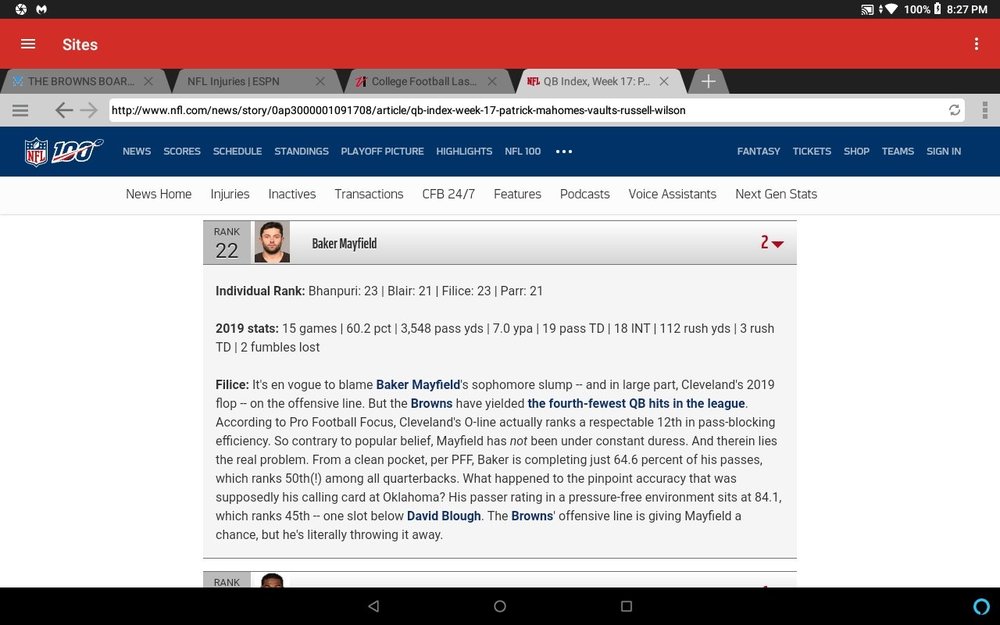Close THE BROWNS BOARD tab
This screenshot has height=625, width=1000.
(x=148, y=82)
